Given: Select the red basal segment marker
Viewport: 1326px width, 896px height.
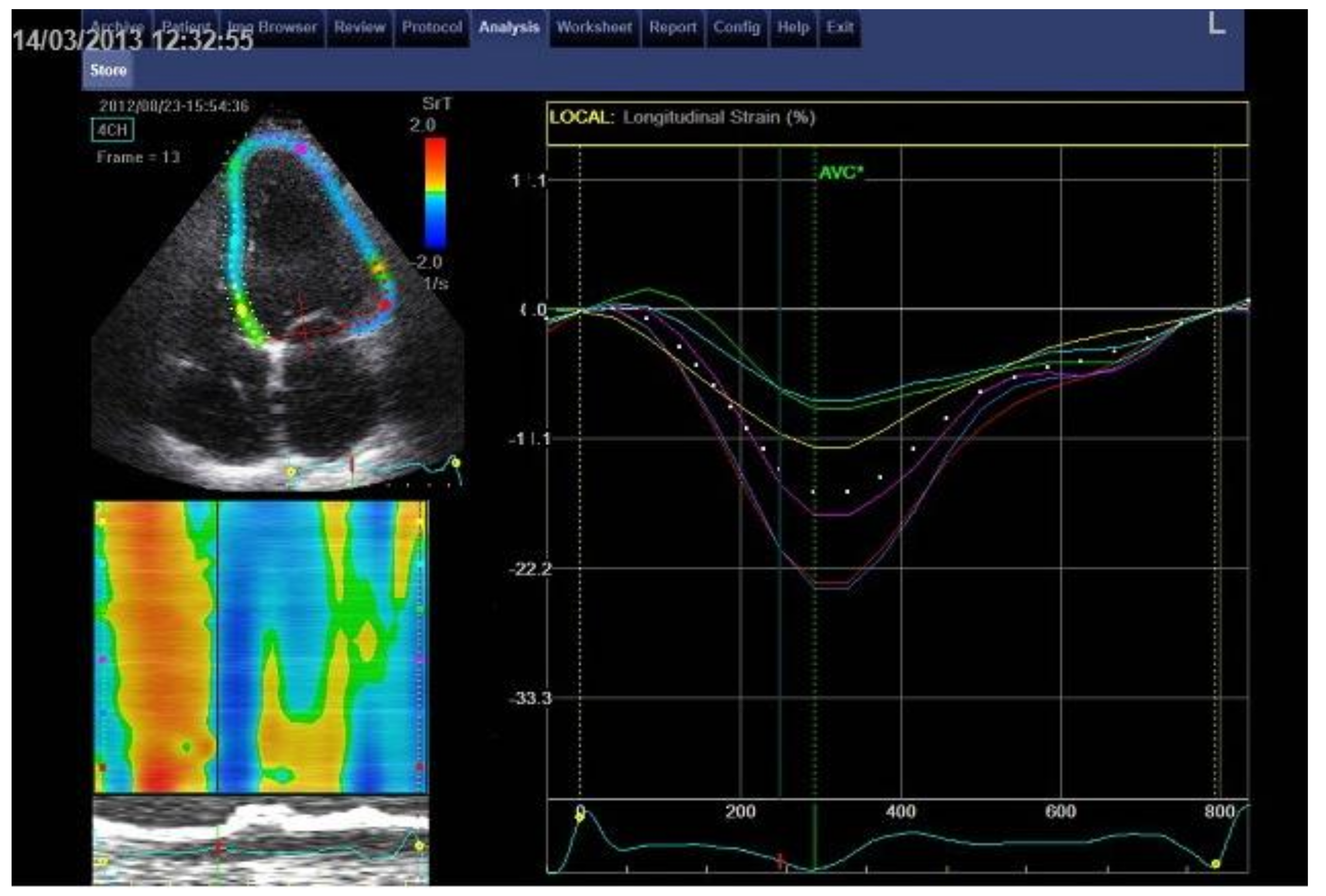Looking at the screenshot, I should tap(384, 306).
